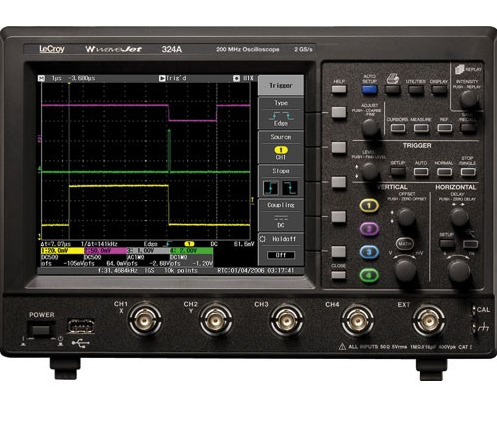
Task: Open the Type Edge menu item
Action: coord(281,113)
